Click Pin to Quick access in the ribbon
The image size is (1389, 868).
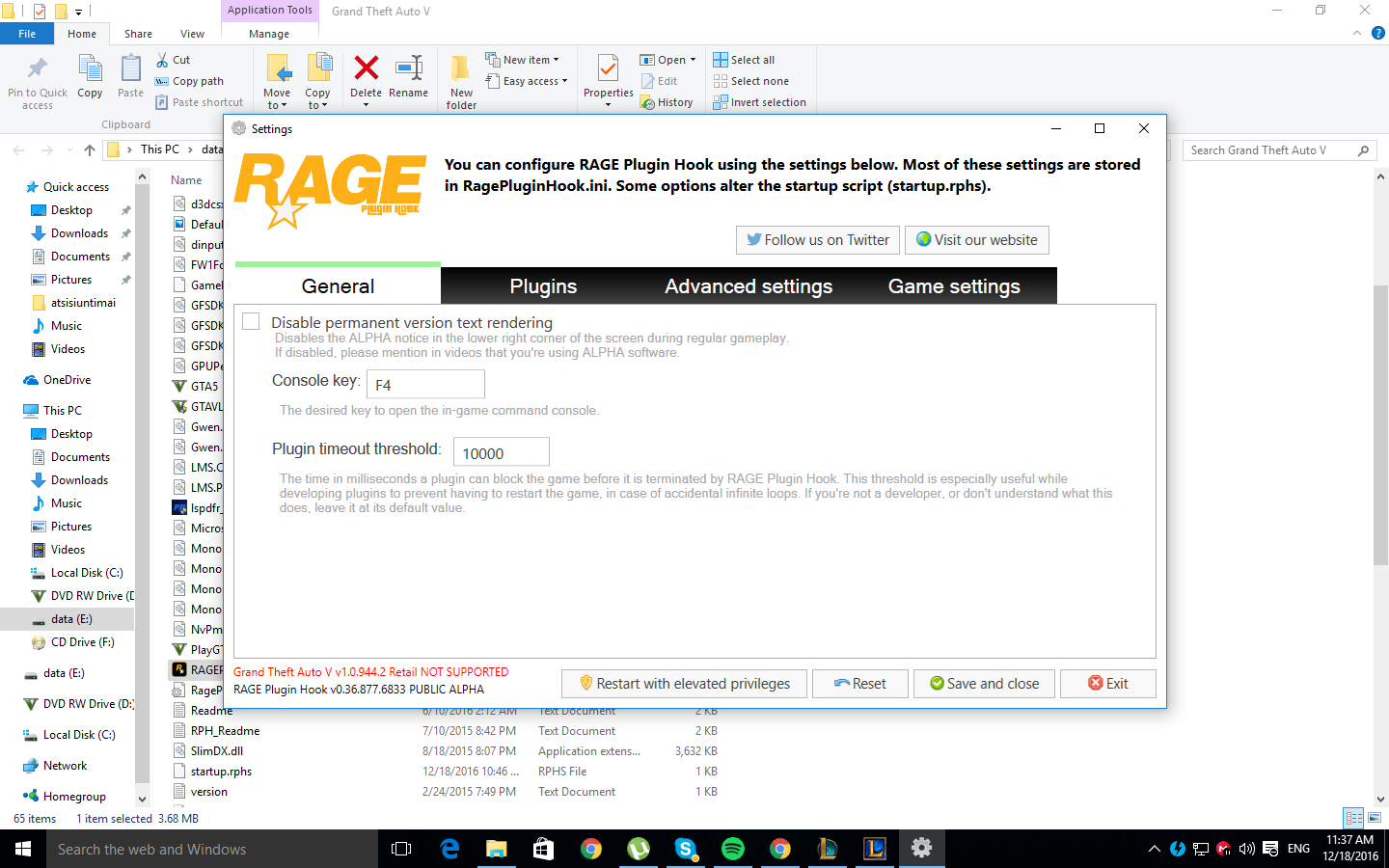click(x=38, y=83)
